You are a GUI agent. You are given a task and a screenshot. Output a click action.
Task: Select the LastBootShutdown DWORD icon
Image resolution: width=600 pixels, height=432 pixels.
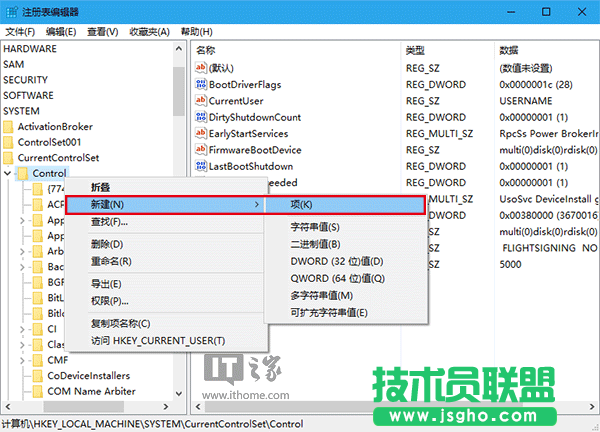(x=201, y=166)
